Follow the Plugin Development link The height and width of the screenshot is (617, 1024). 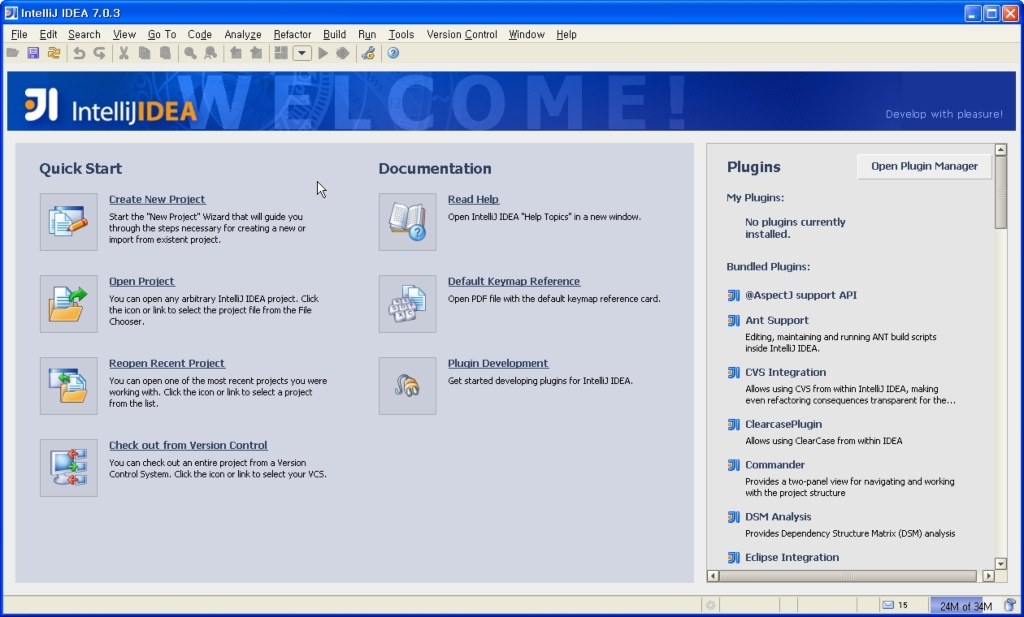[x=498, y=363]
